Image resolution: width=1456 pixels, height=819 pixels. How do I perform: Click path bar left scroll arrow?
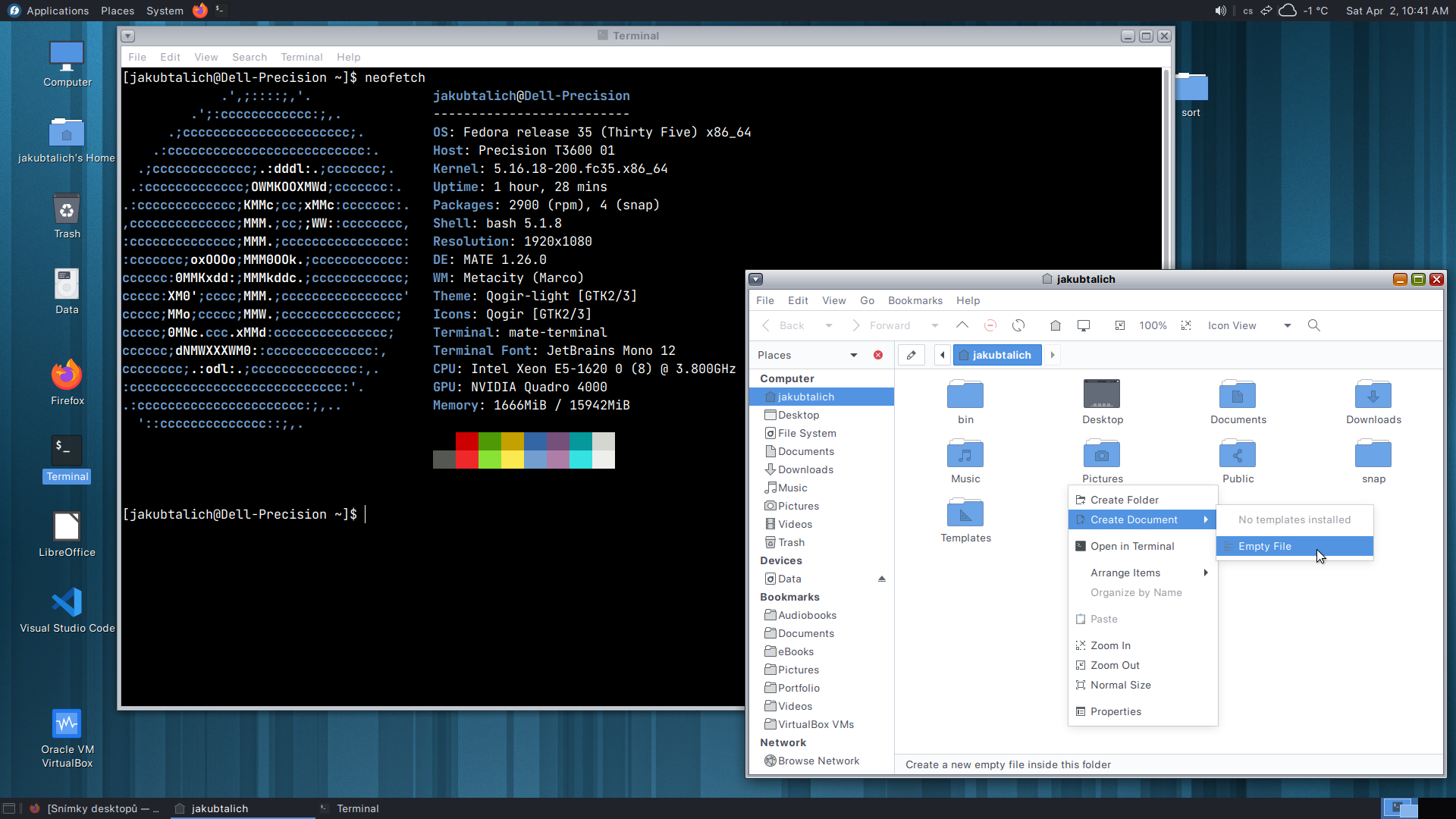pos(942,355)
